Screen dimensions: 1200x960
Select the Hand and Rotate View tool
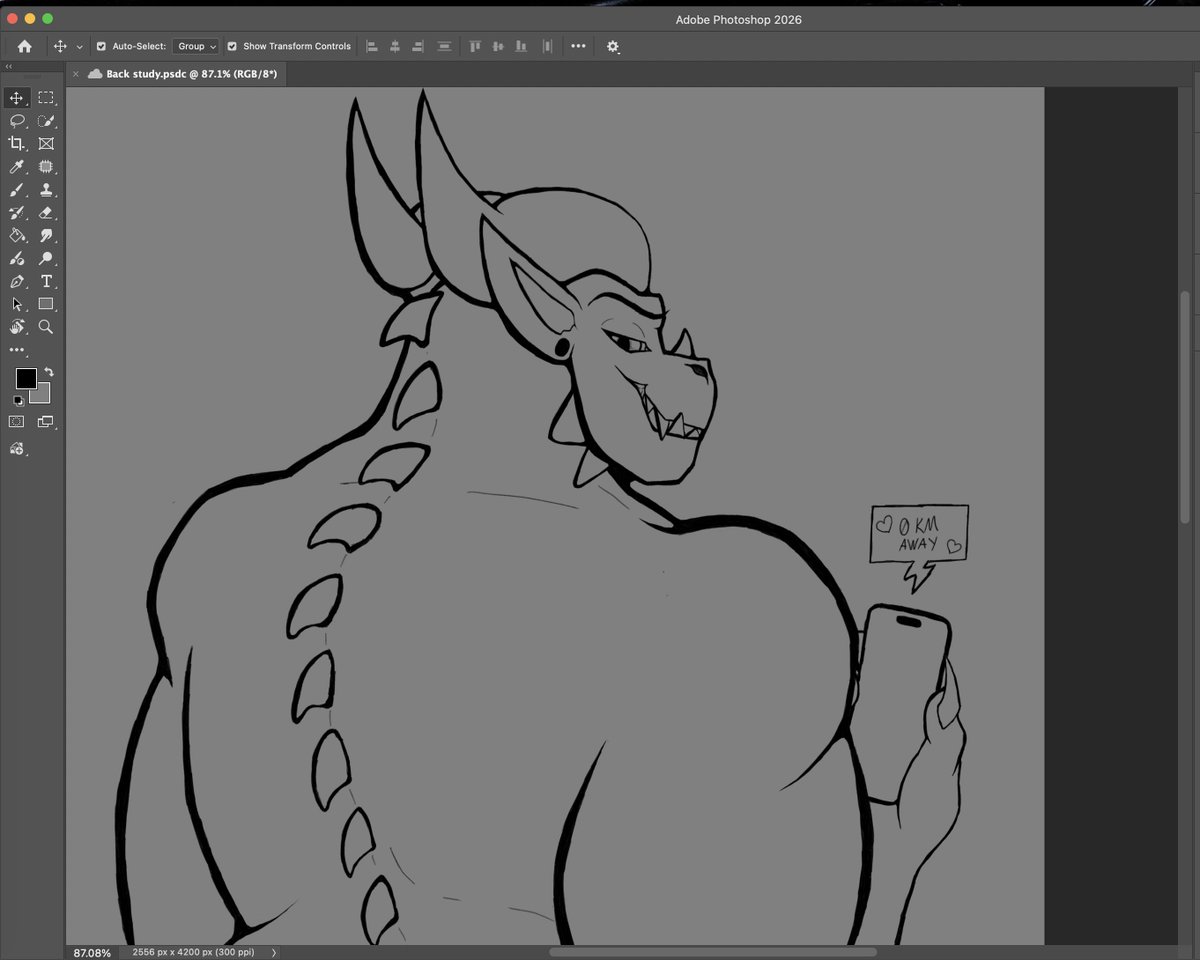coord(17,327)
